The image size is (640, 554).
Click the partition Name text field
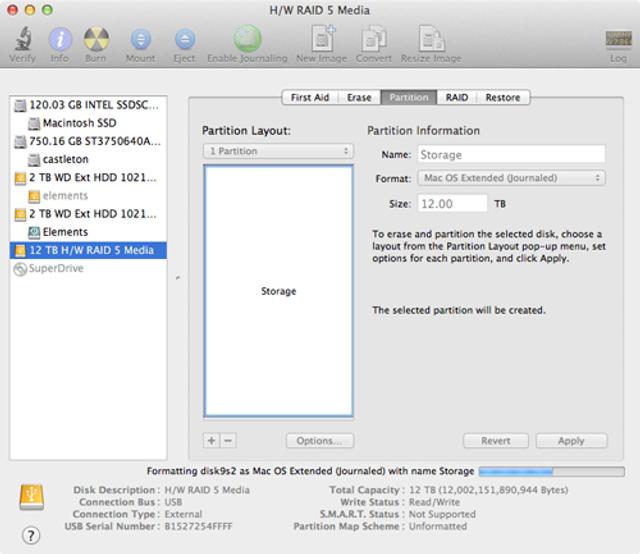click(x=510, y=155)
